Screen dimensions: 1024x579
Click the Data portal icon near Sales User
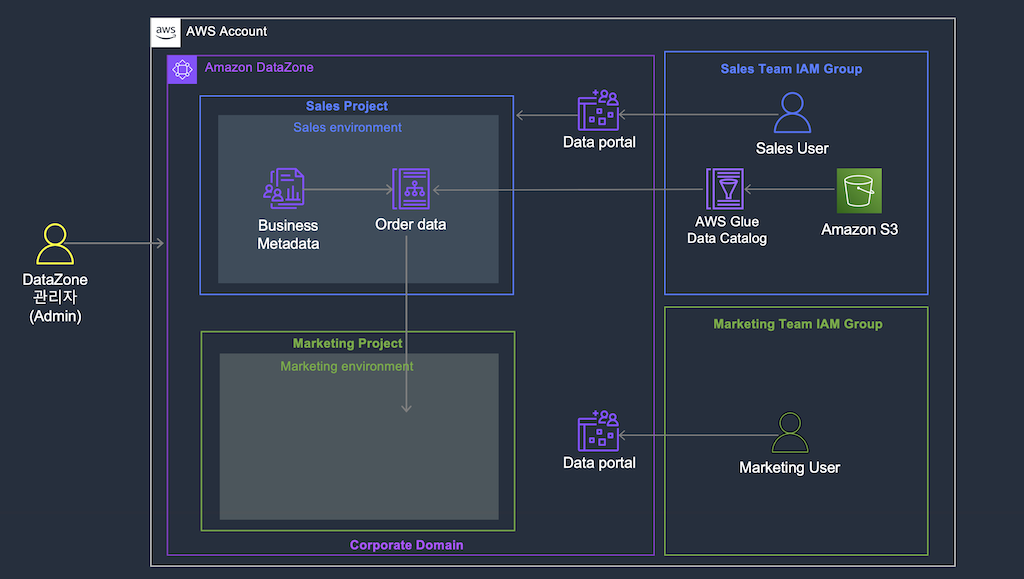coord(598,110)
